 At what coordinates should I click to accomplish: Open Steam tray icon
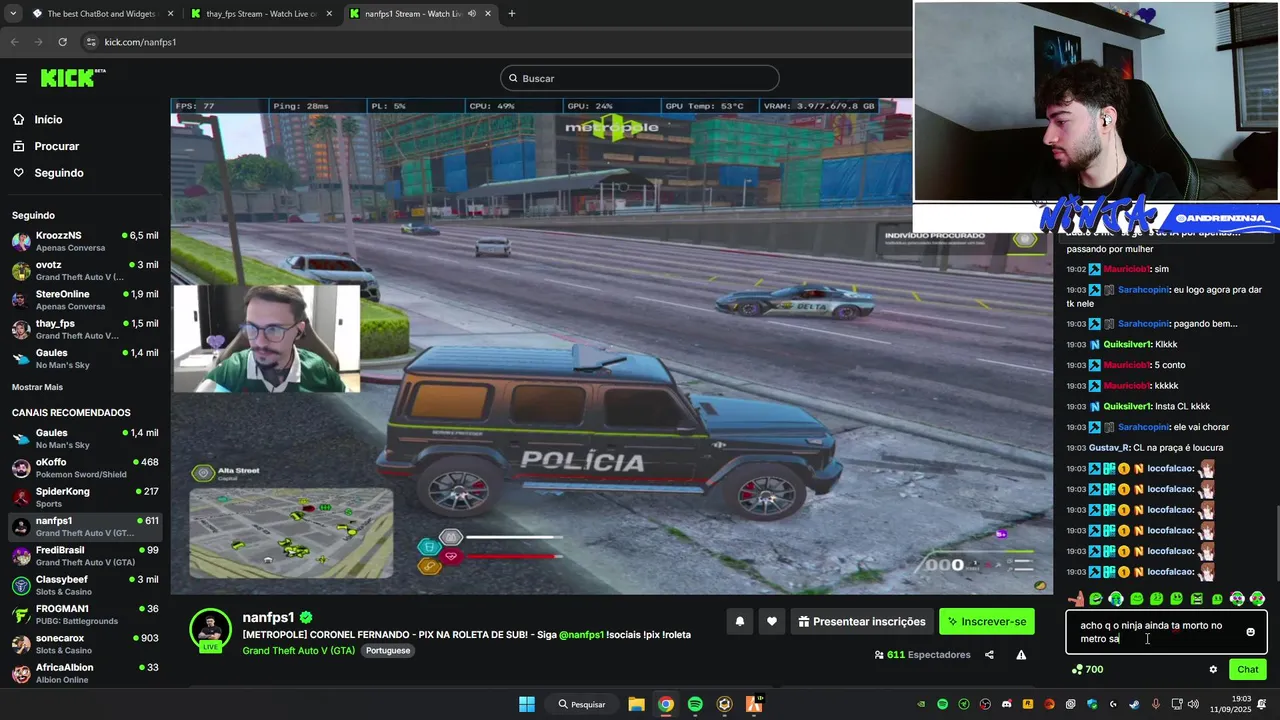[1133, 704]
